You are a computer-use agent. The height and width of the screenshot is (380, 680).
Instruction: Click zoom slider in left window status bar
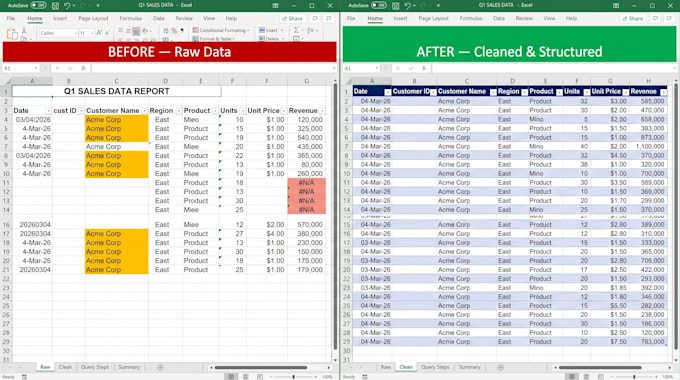(x=294, y=377)
